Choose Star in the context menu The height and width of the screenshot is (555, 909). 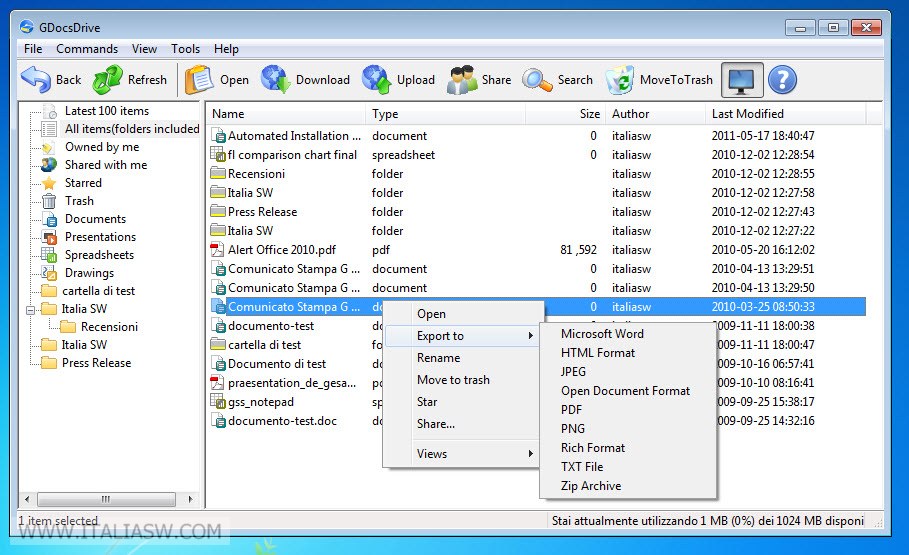(462, 402)
